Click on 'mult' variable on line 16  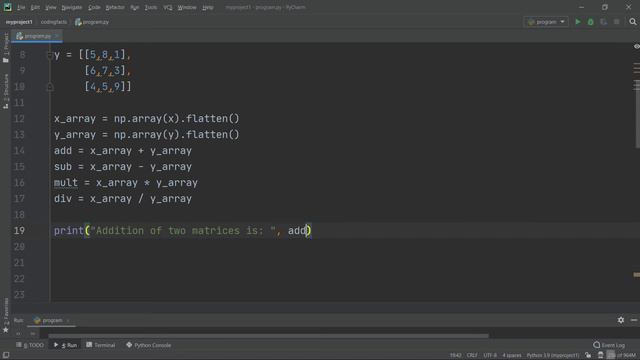(x=66, y=182)
